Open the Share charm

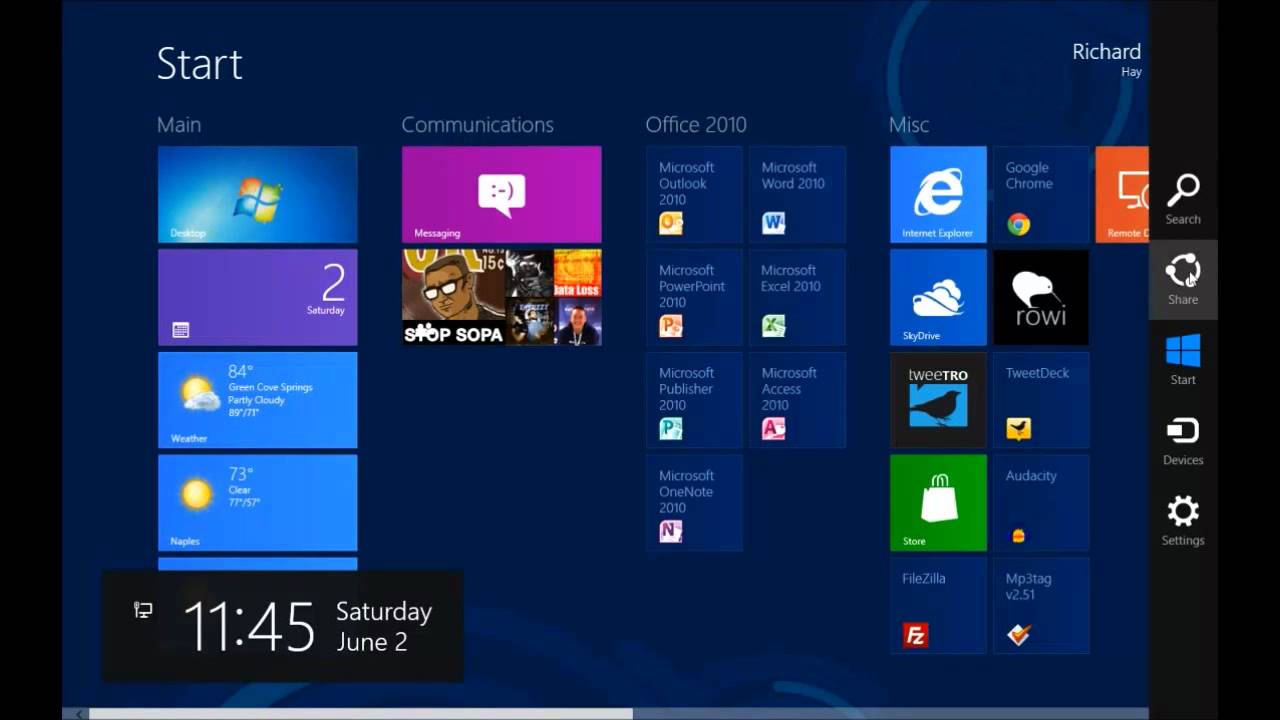coord(1183,279)
